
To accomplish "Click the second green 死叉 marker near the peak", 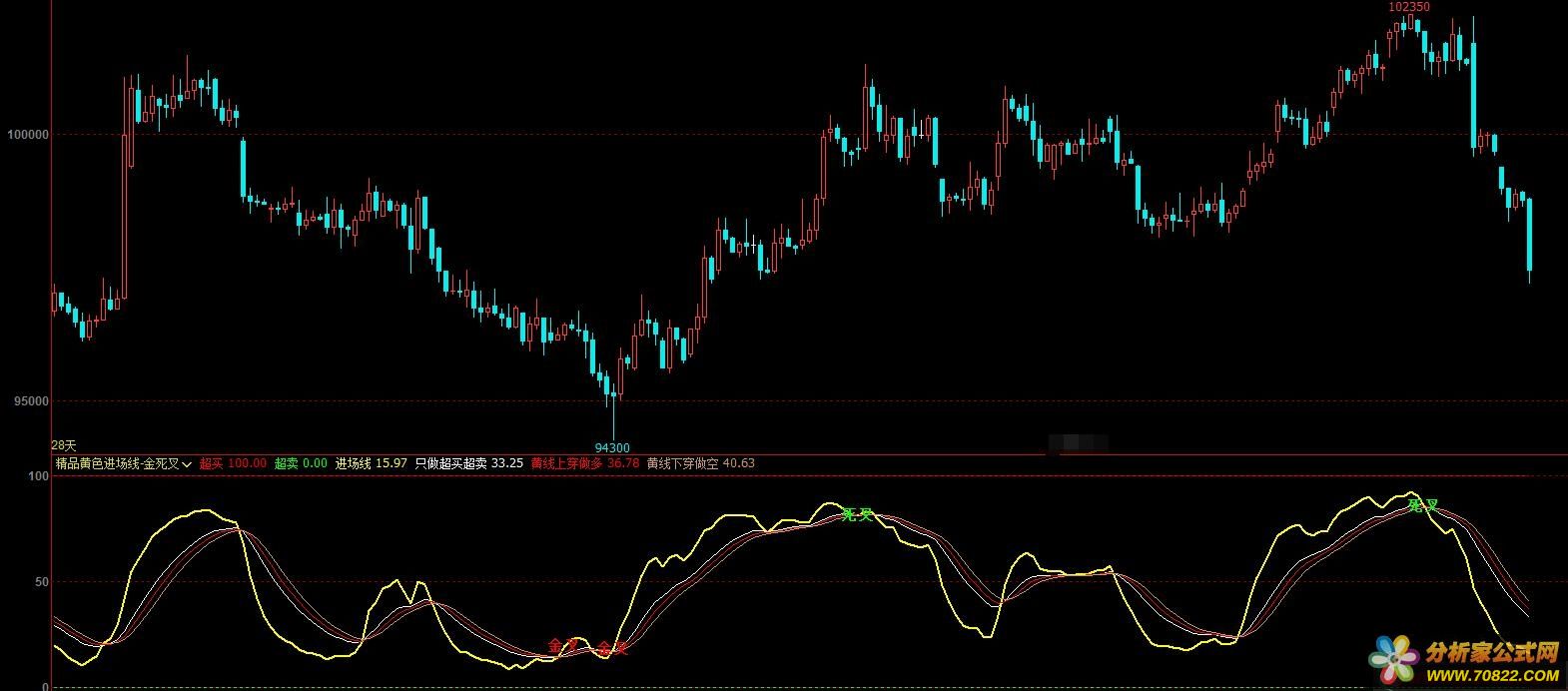I will pyautogui.click(x=1423, y=505).
